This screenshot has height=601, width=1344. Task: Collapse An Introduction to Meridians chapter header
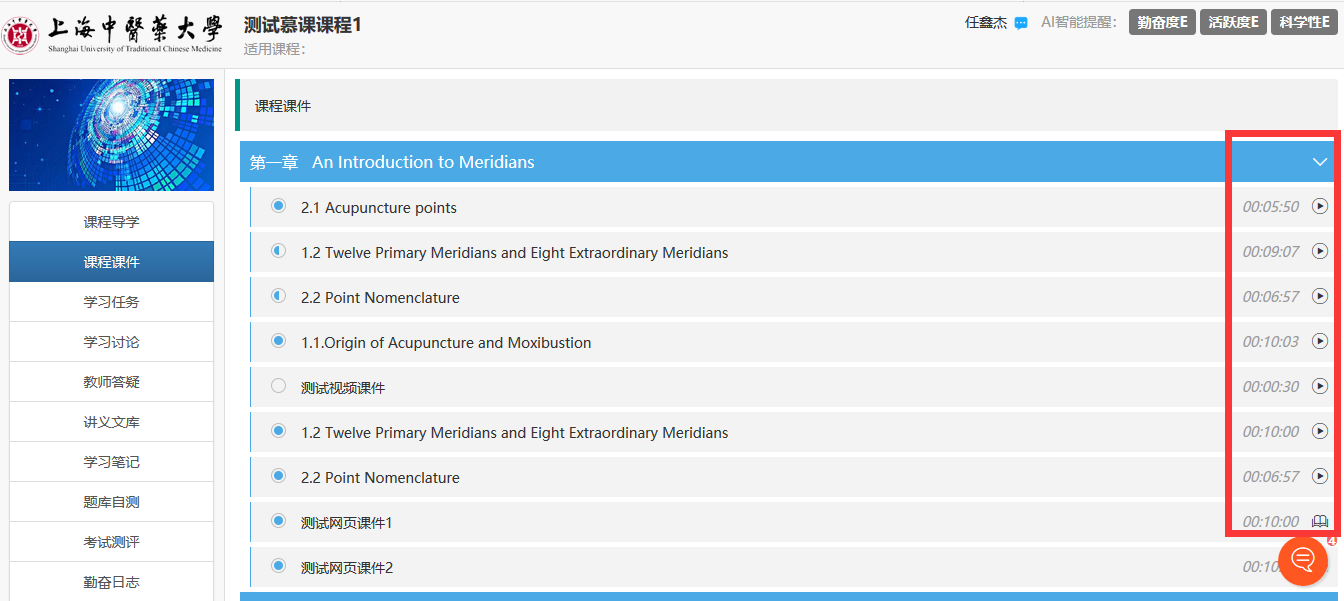tap(423, 162)
